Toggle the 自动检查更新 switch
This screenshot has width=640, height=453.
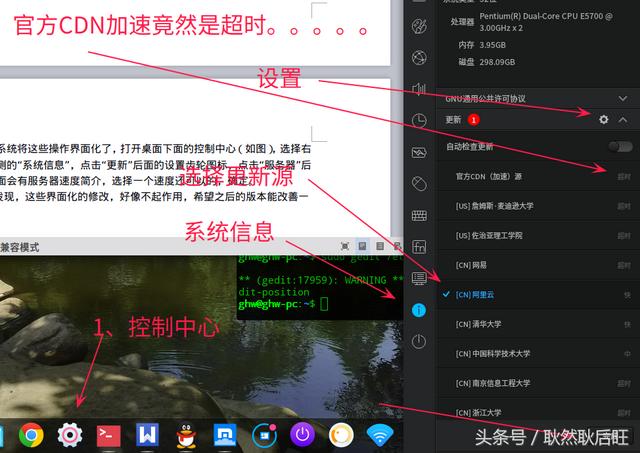click(x=620, y=147)
